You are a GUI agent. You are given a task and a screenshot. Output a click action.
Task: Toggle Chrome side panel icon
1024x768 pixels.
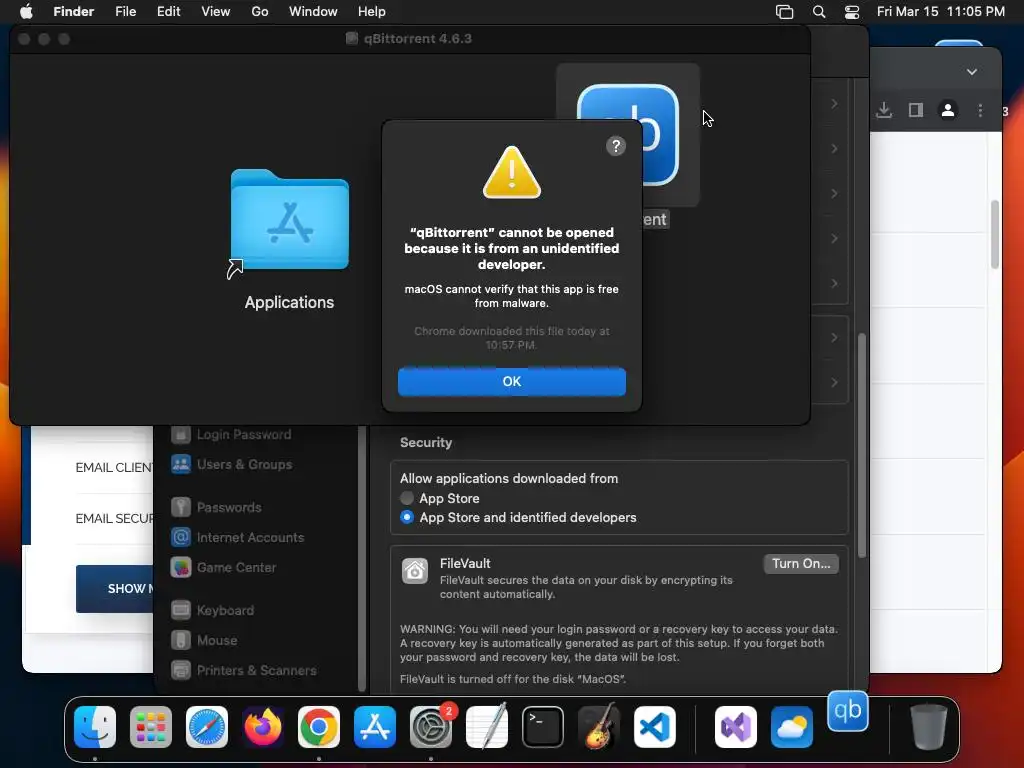click(x=916, y=110)
